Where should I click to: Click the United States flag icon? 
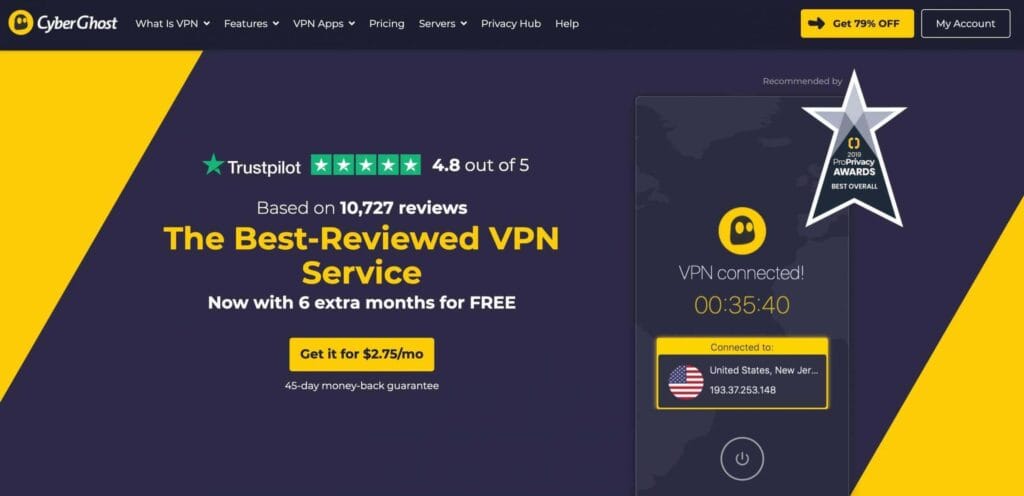tap(686, 382)
